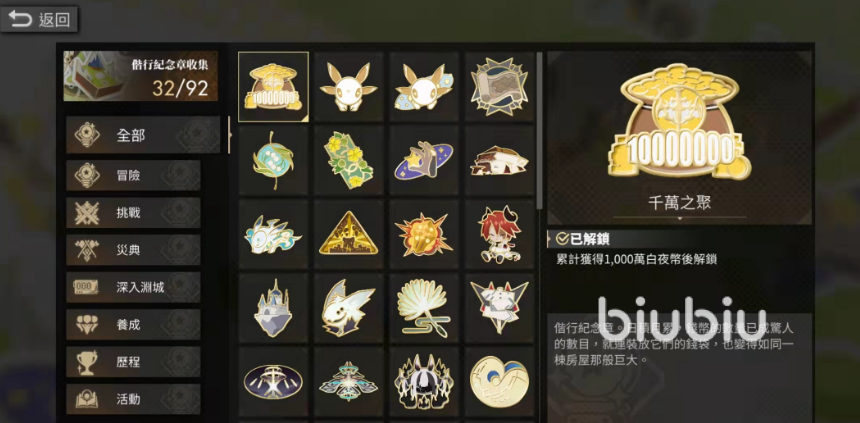860x423 pixels.
Task: Switch to the 深入淵城 category
Action: pos(133,287)
